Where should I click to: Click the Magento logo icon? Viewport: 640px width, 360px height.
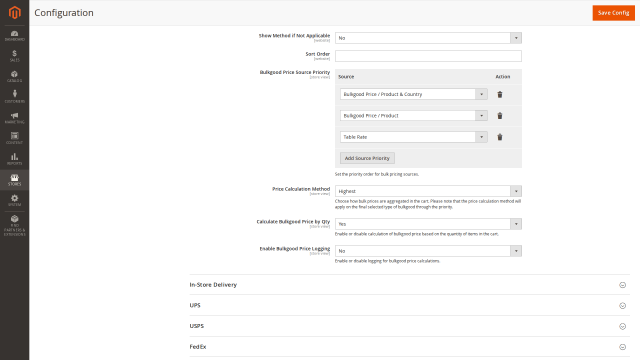[14, 13]
